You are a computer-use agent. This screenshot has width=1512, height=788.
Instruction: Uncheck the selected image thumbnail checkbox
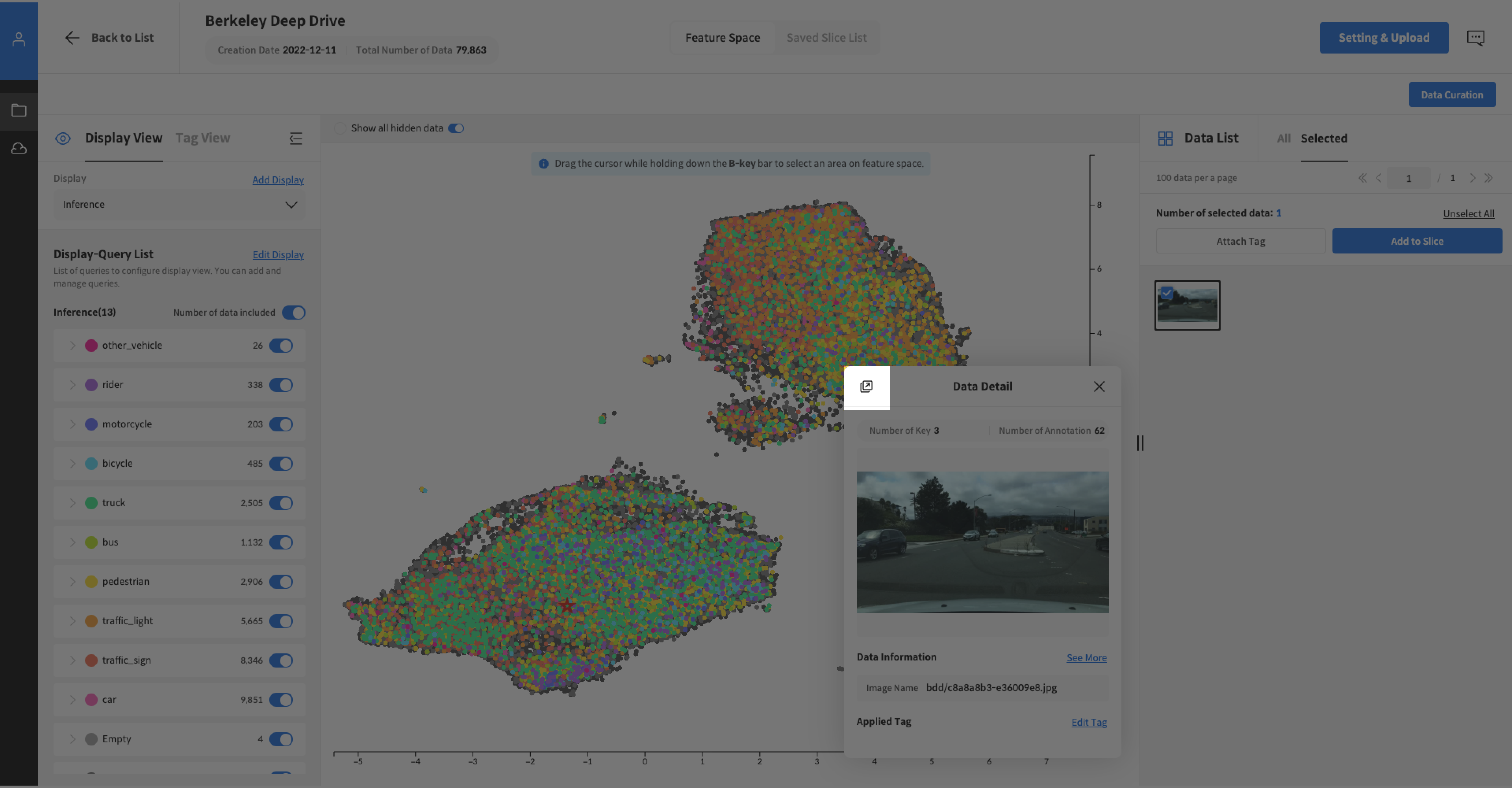tap(1167, 293)
